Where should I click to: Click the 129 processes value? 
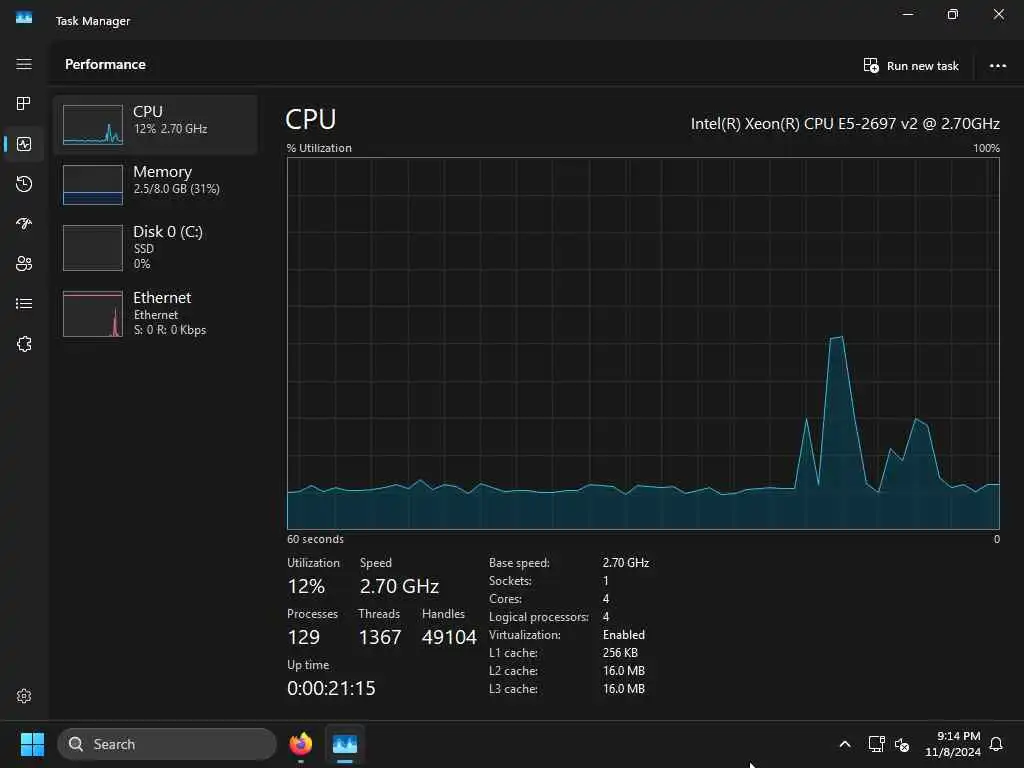(304, 637)
